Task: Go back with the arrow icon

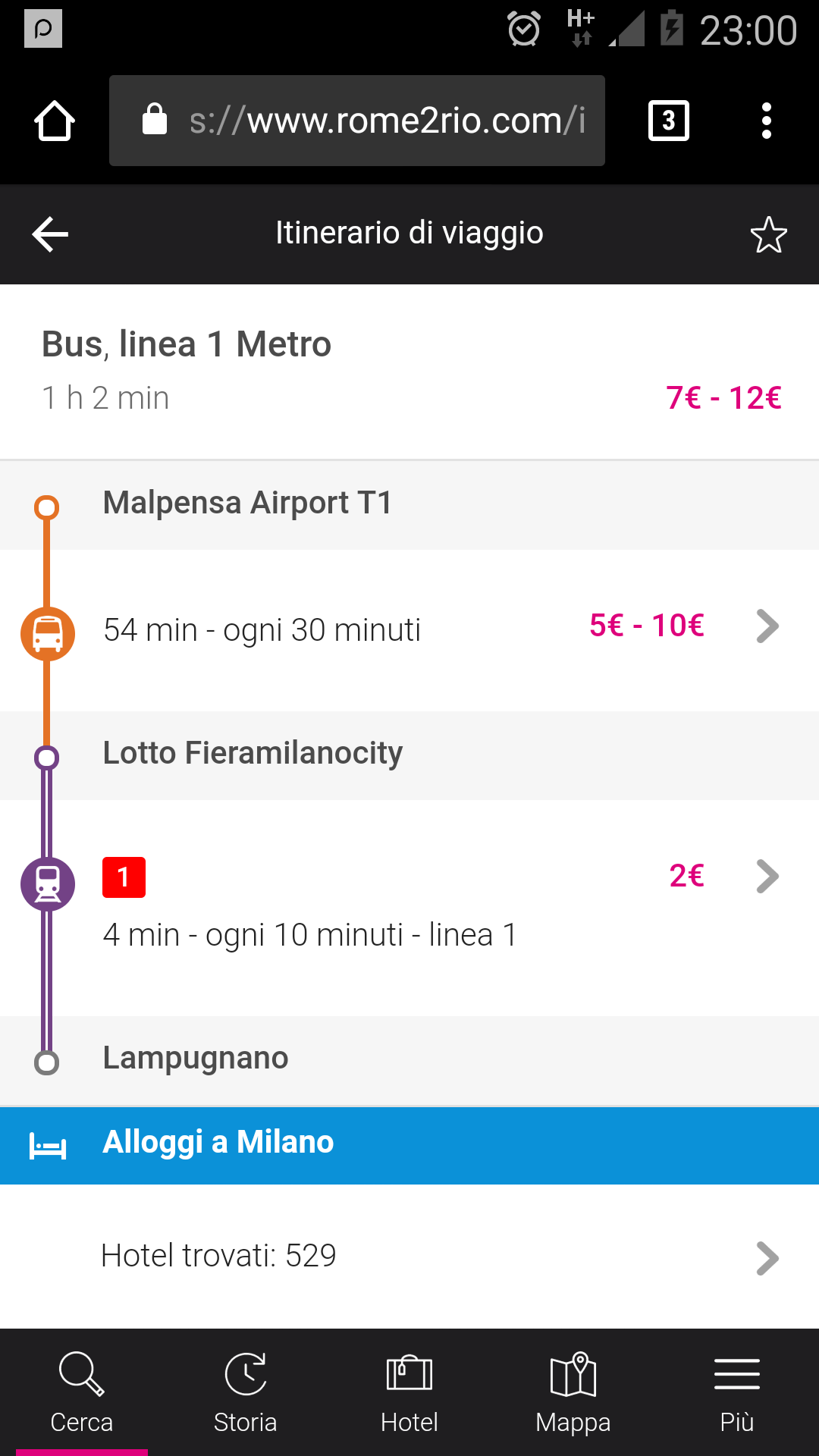Action: (x=51, y=234)
